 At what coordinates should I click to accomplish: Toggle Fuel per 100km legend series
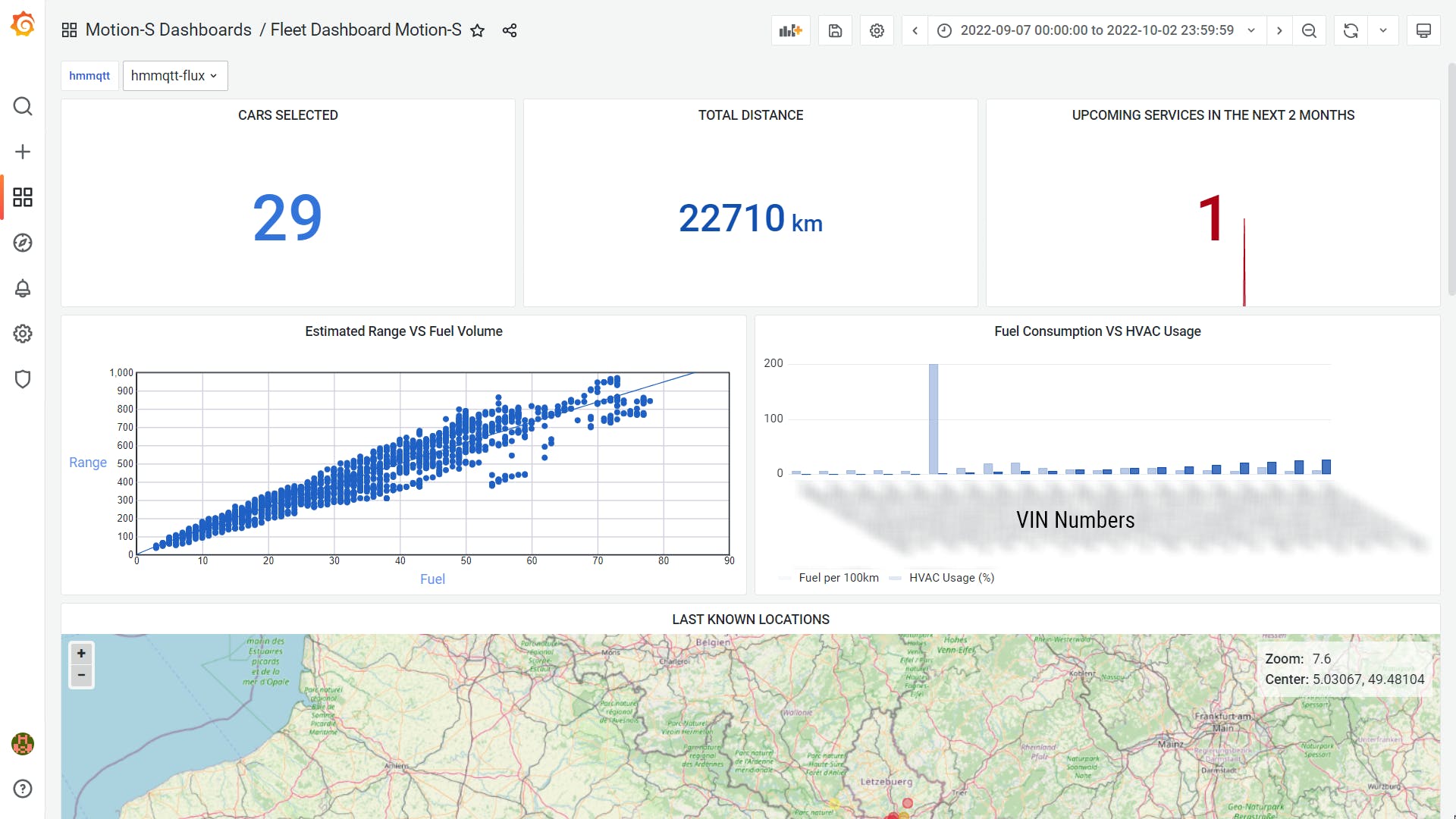tap(838, 578)
